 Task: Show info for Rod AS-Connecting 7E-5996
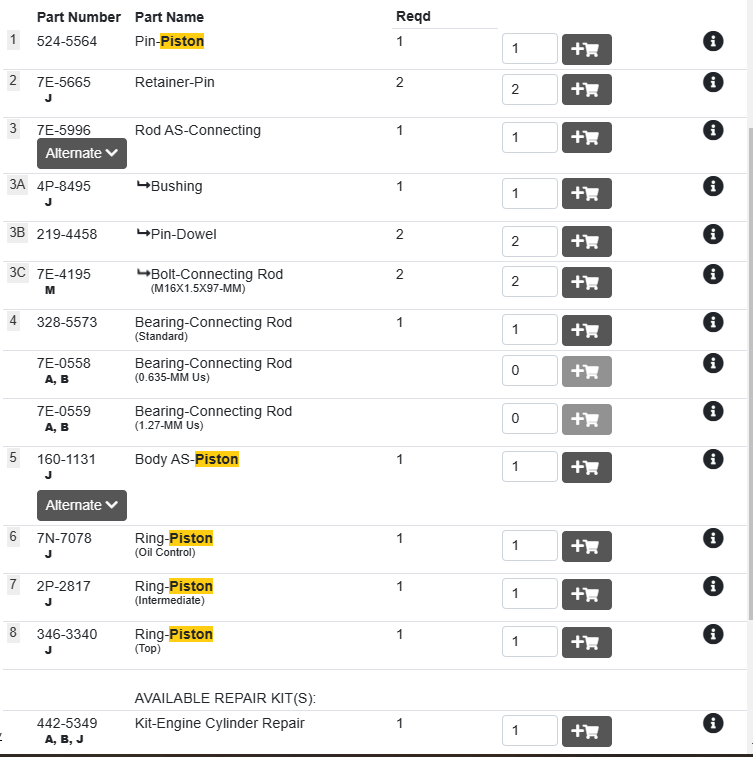(x=713, y=130)
